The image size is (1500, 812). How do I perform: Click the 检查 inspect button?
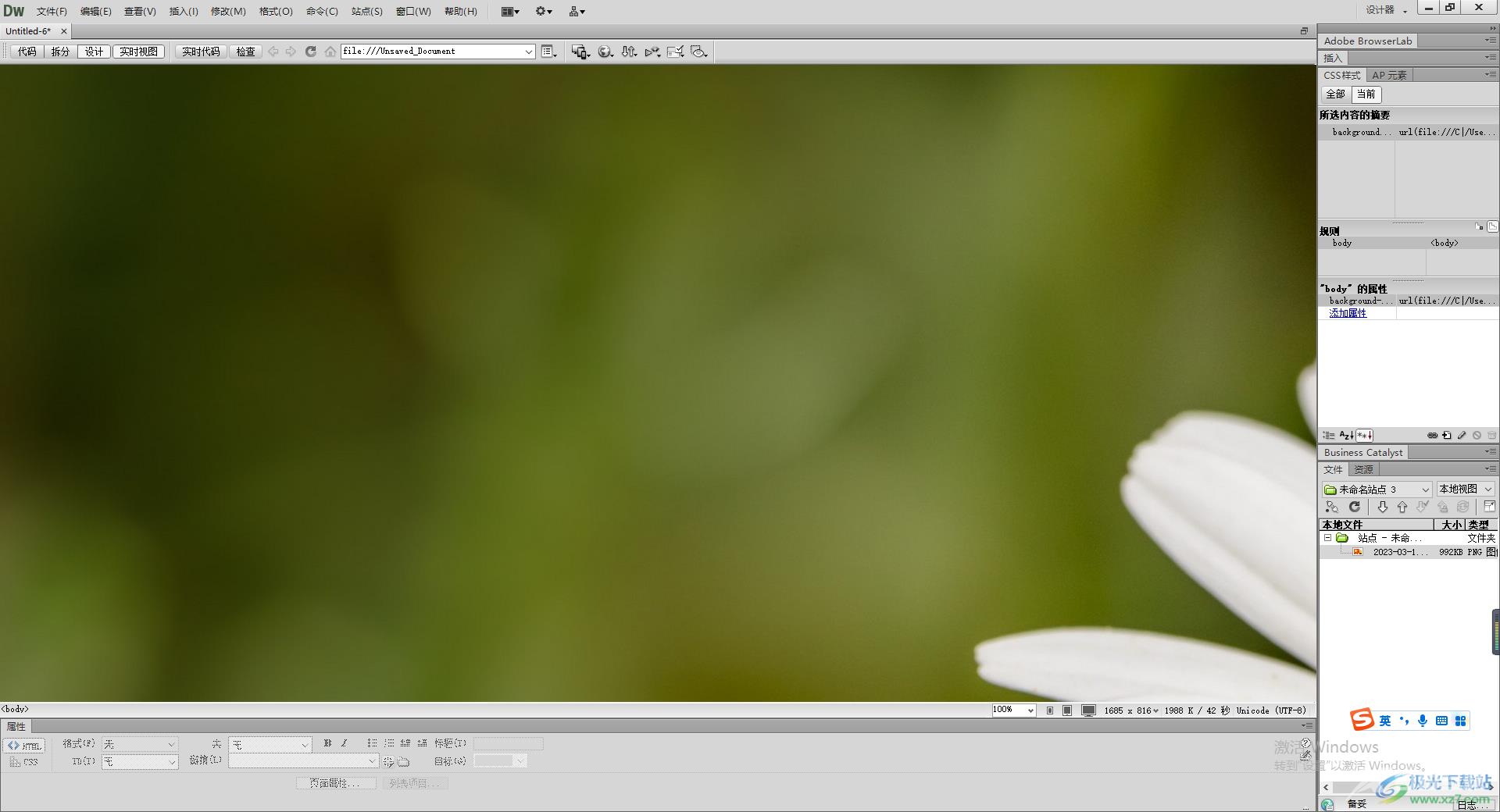tap(246, 52)
